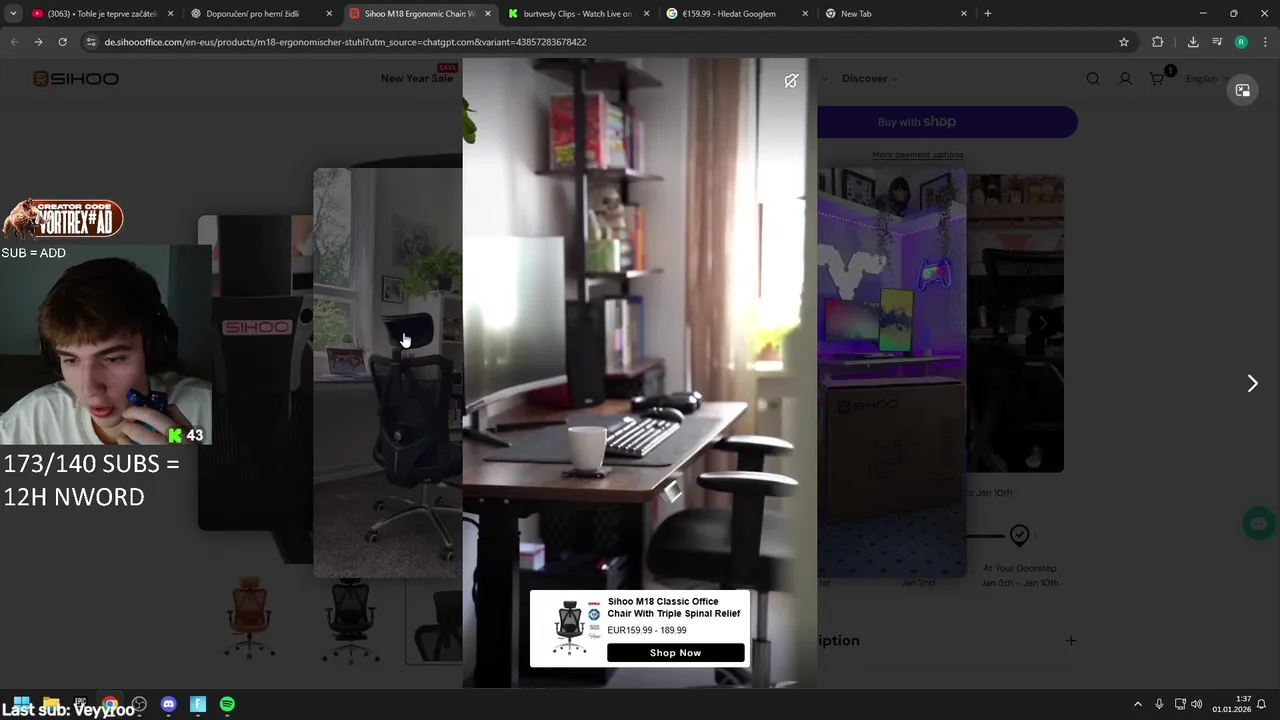Open the OBS icon on taskbar
This screenshot has height=720, width=1280.
pos(139,704)
